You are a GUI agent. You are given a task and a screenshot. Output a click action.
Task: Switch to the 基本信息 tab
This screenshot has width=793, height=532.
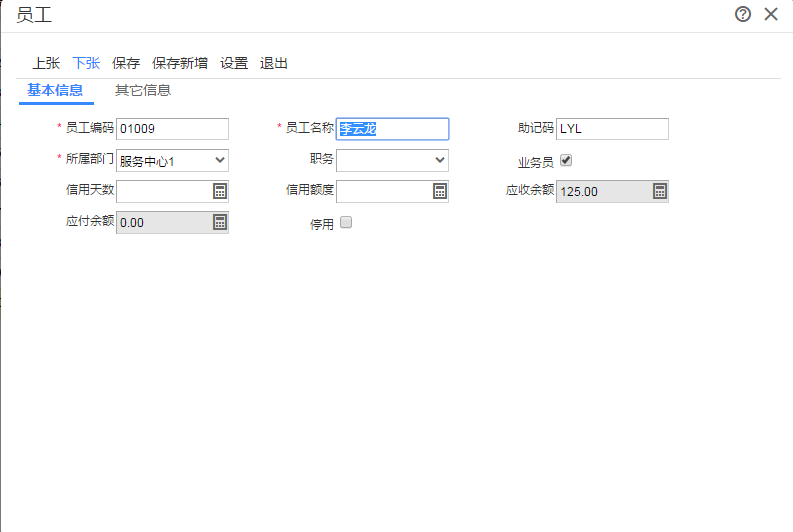coord(55,90)
